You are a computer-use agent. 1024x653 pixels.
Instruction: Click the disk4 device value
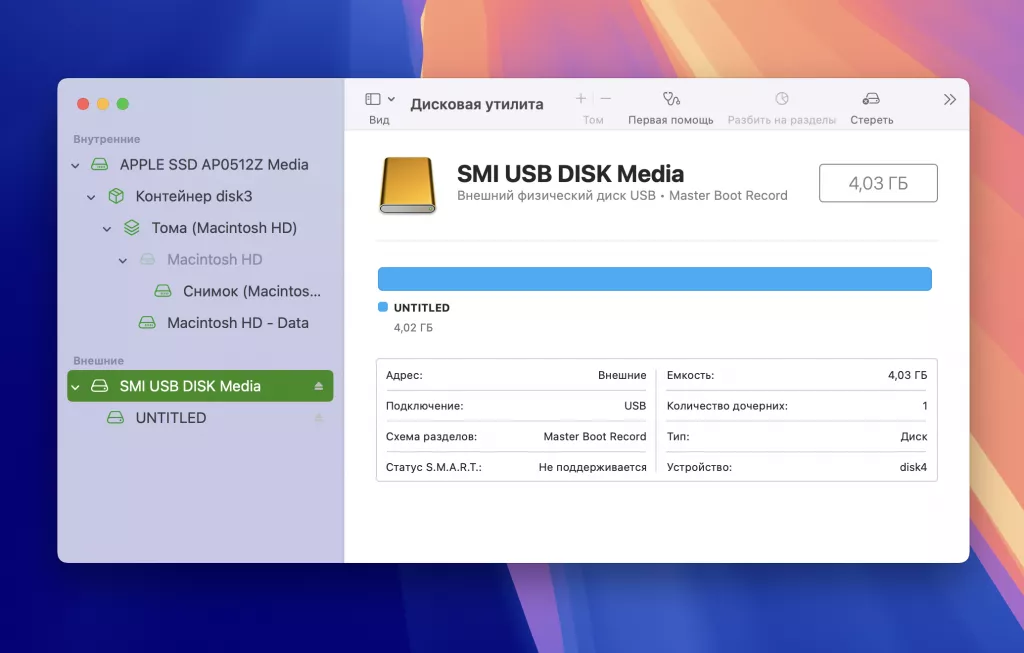(916, 466)
